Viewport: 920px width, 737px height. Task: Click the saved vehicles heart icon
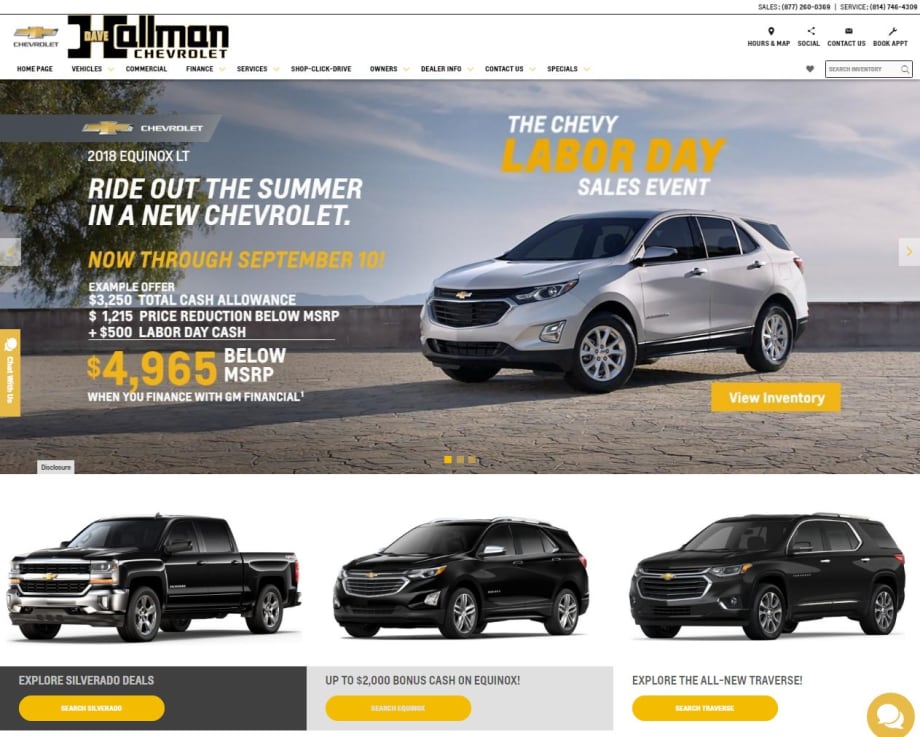point(810,69)
